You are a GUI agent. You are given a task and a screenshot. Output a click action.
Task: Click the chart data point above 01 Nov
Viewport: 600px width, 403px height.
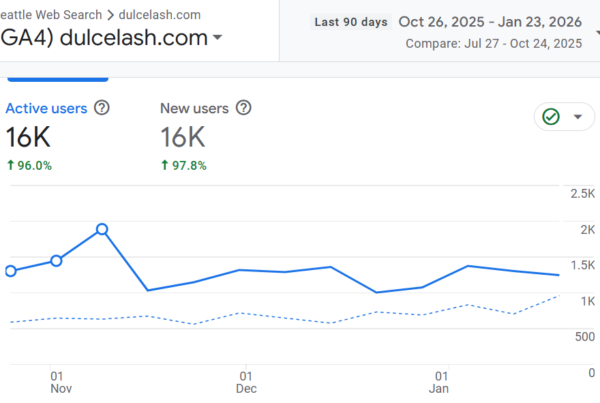point(56,261)
